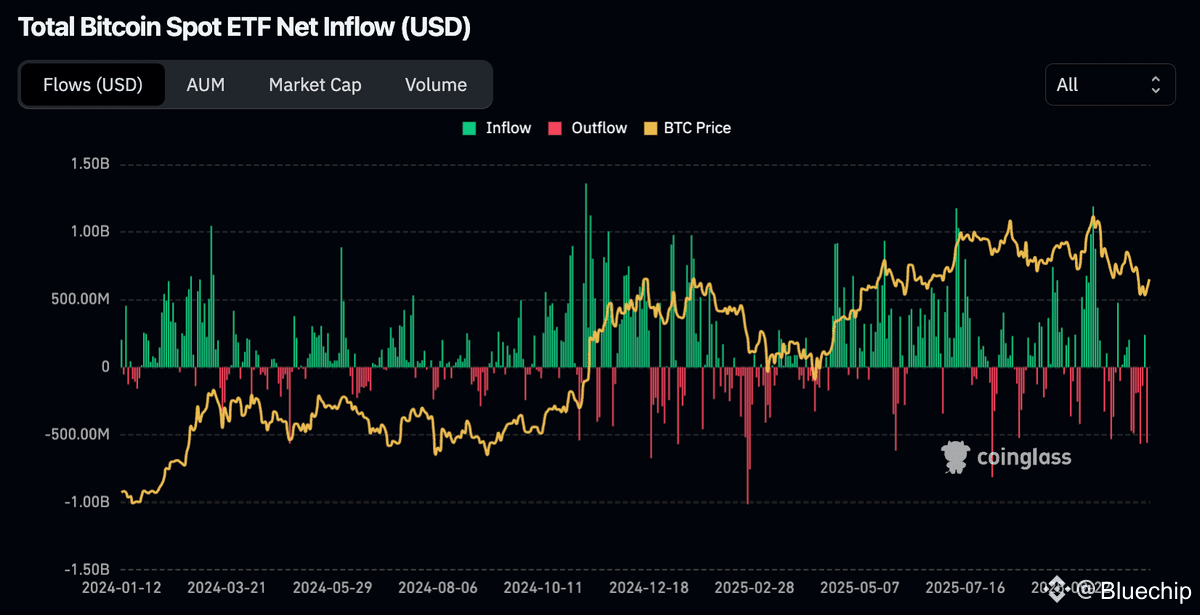Image resolution: width=1200 pixels, height=615 pixels.
Task: Open the AUM tab
Action: 206,85
